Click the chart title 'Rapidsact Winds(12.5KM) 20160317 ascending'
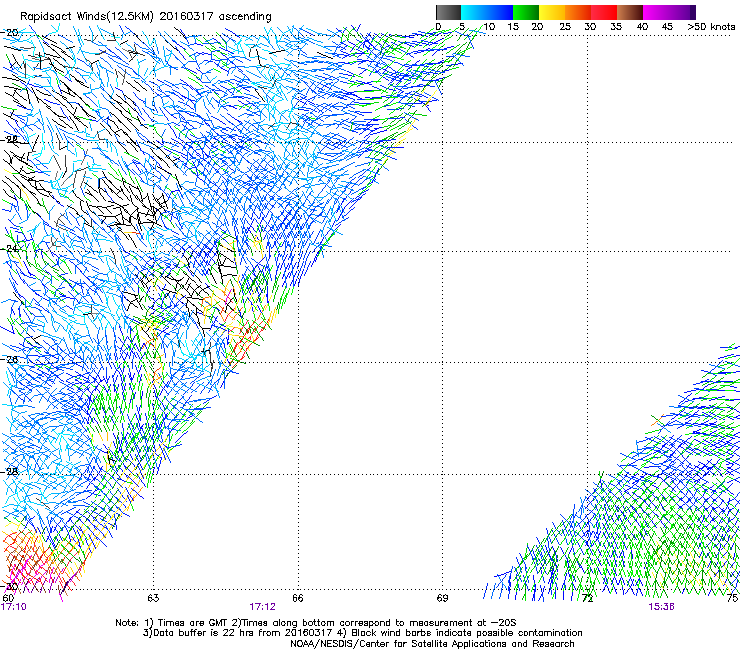The height and width of the screenshot is (650, 740). coord(146,16)
